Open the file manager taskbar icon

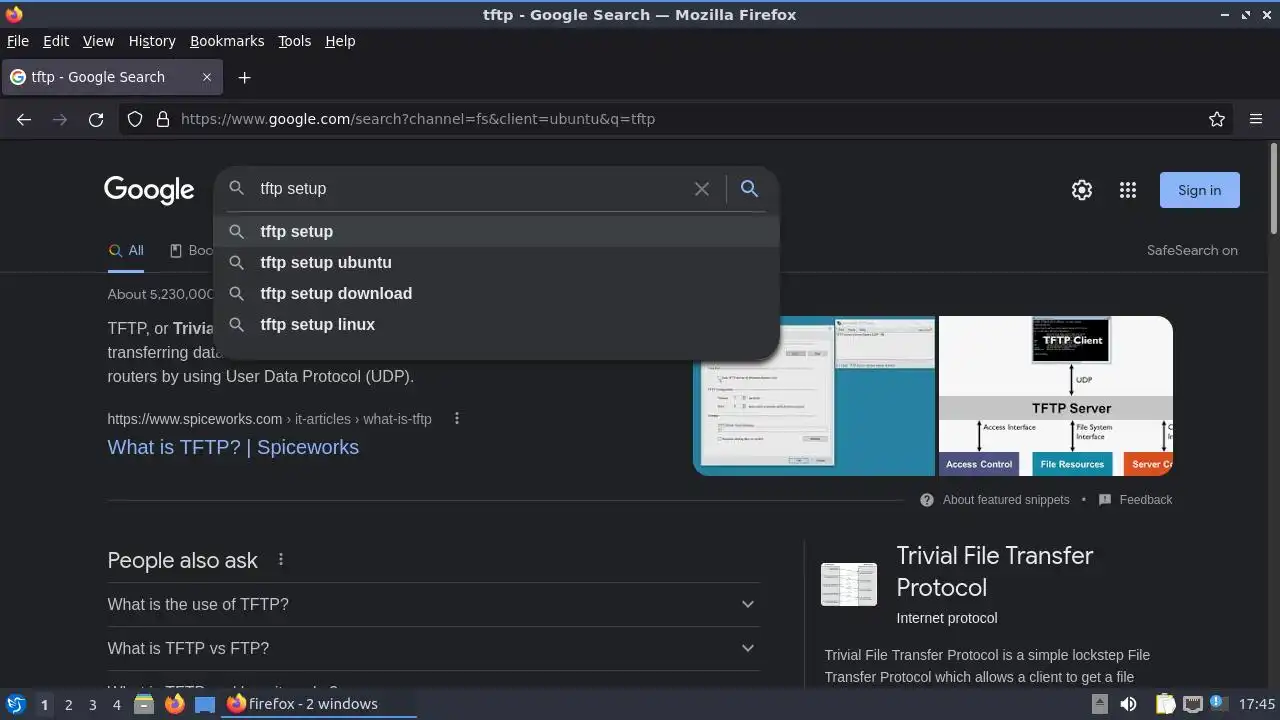pyautogui.click(x=144, y=704)
